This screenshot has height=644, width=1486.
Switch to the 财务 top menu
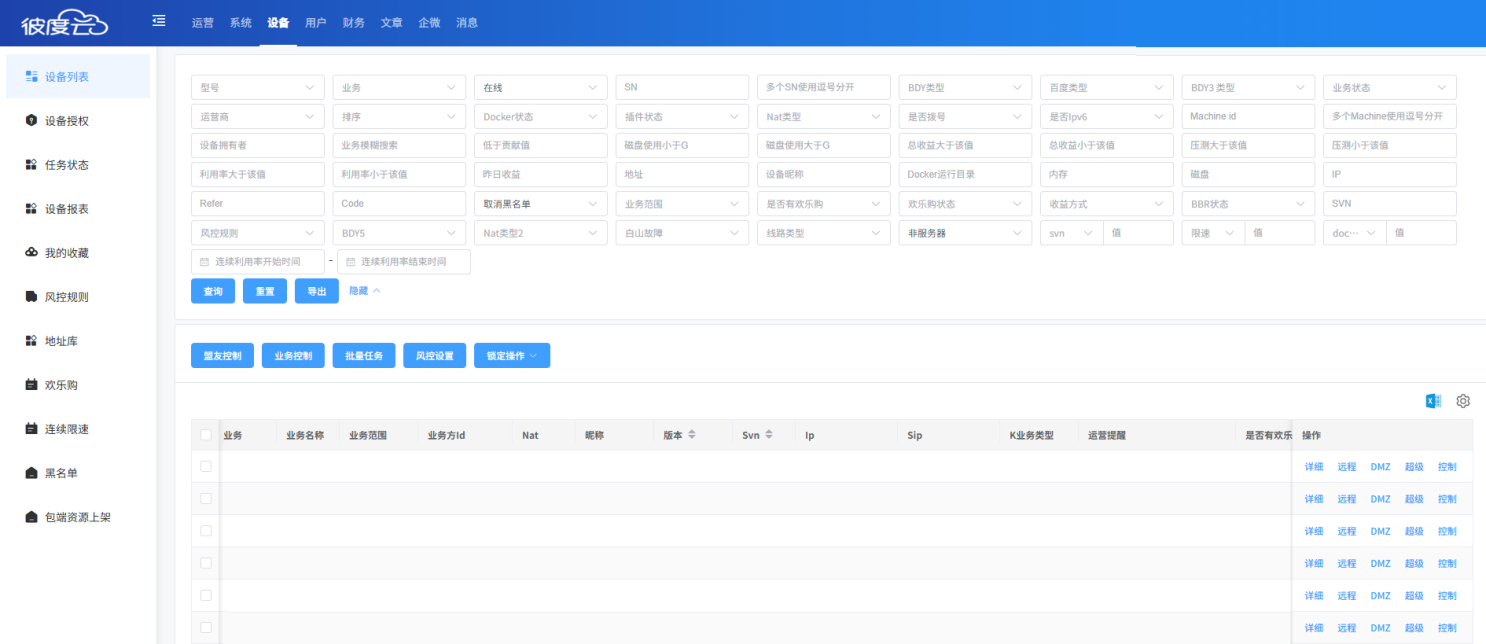pyautogui.click(x=353, y=23)
